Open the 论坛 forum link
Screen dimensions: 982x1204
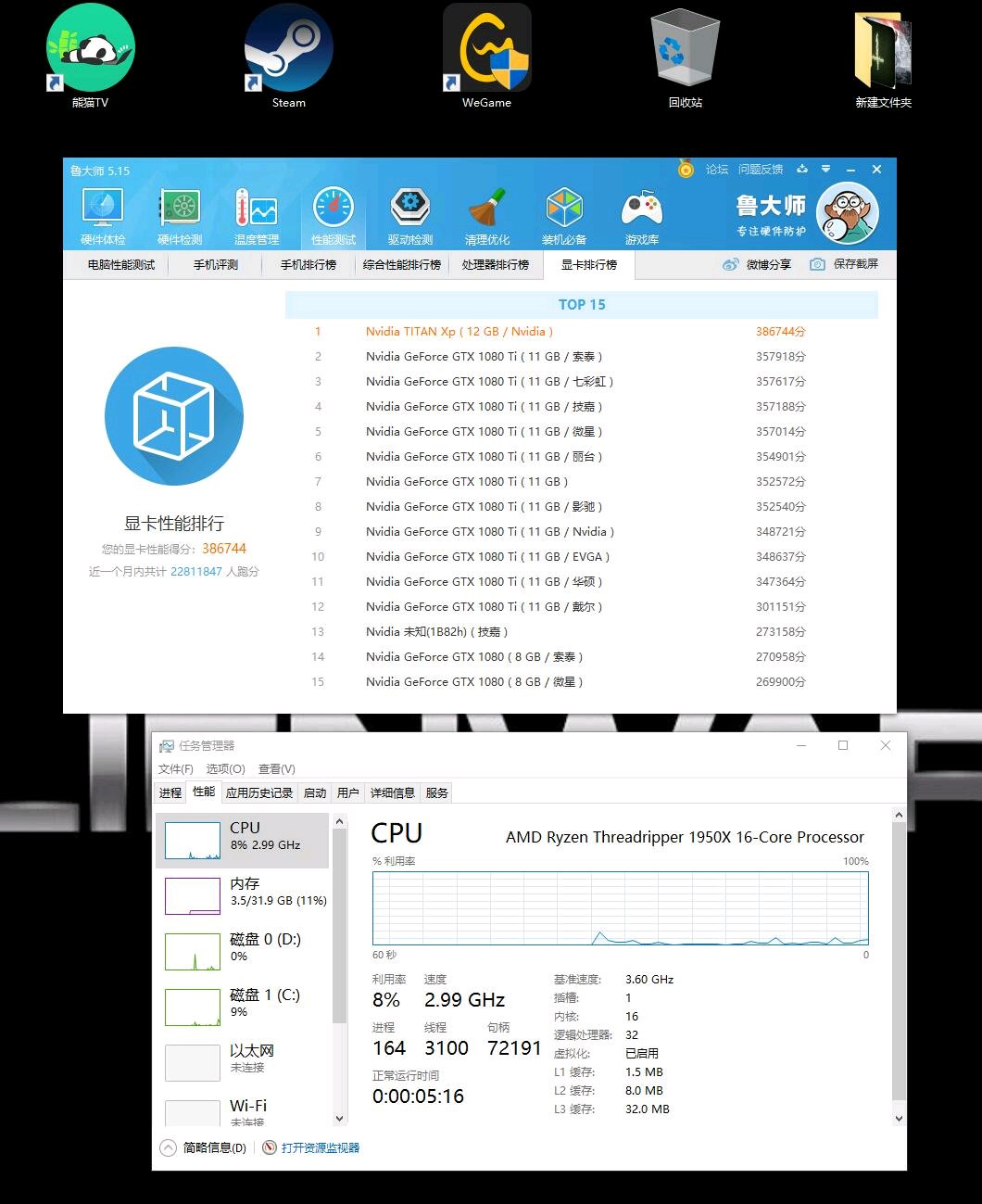tap(717, 170)
